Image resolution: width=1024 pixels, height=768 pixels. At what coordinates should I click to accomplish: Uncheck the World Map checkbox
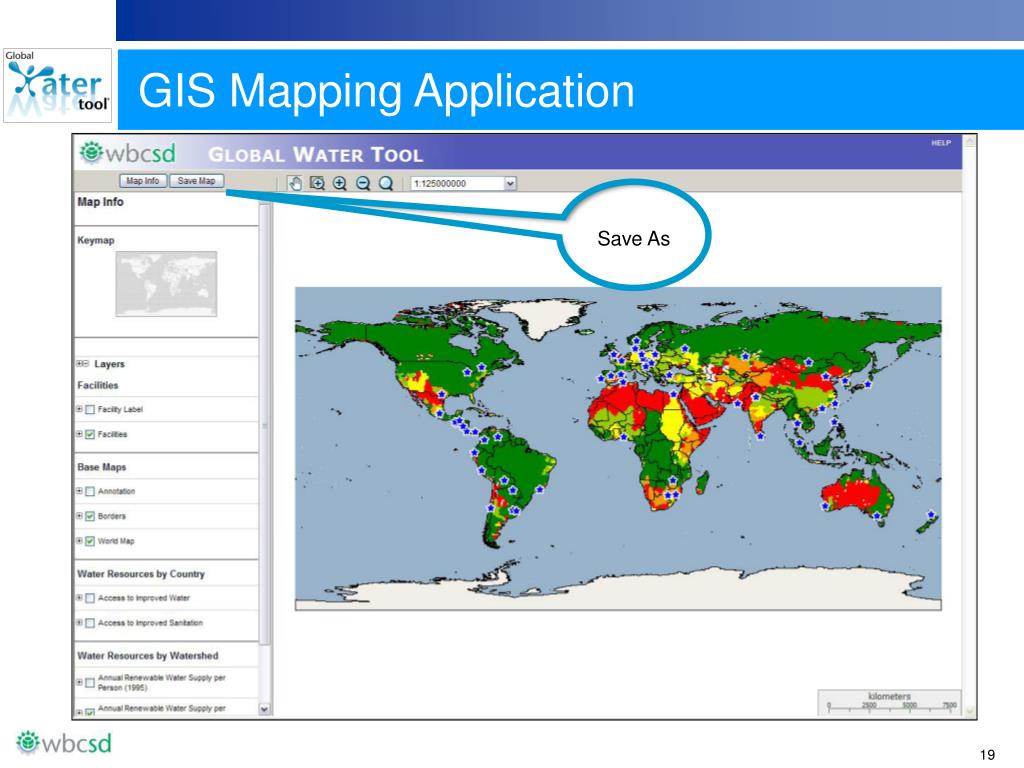pyautogui.click(x=90, y=541)
